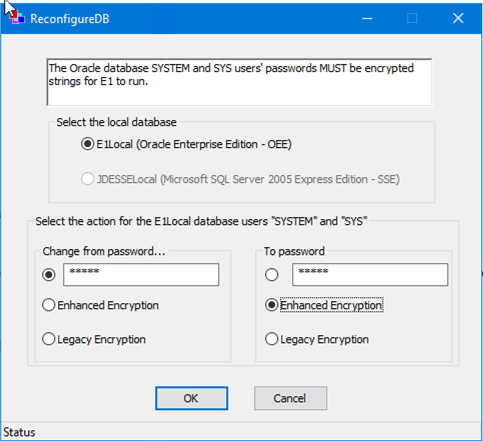Click the Status bar at the bottom

coord(241,432)
